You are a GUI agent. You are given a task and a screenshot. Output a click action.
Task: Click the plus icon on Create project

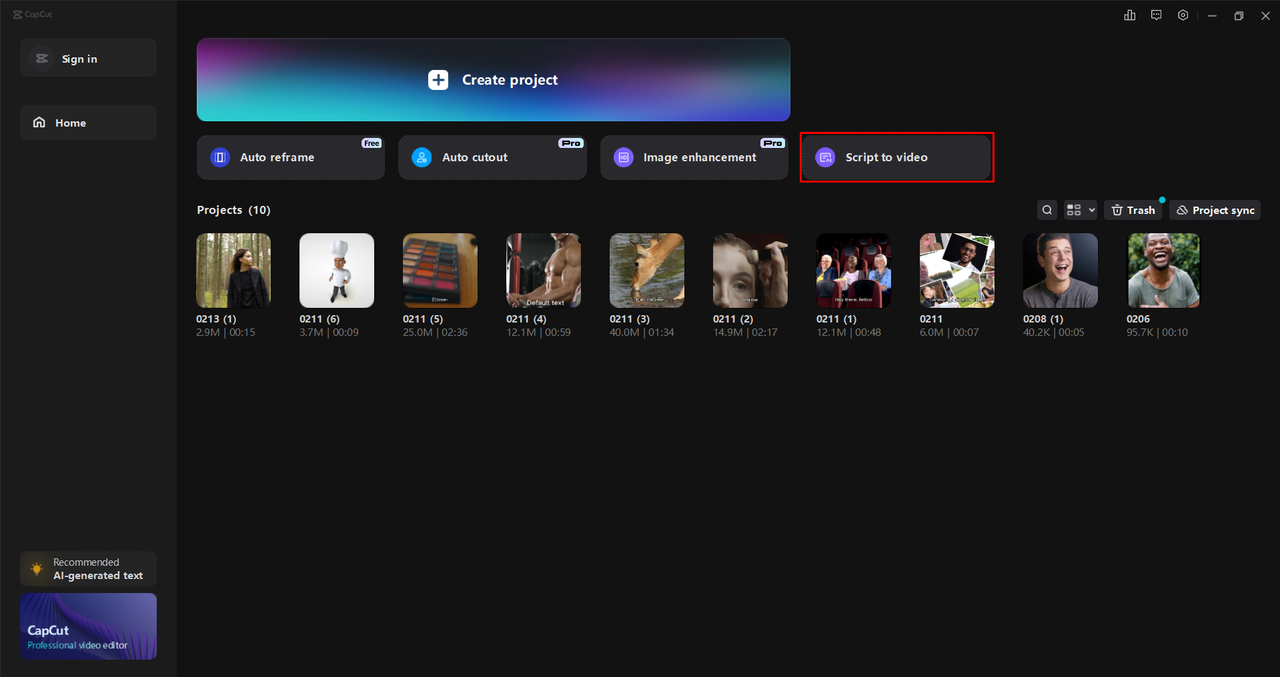tap(438, 80)
